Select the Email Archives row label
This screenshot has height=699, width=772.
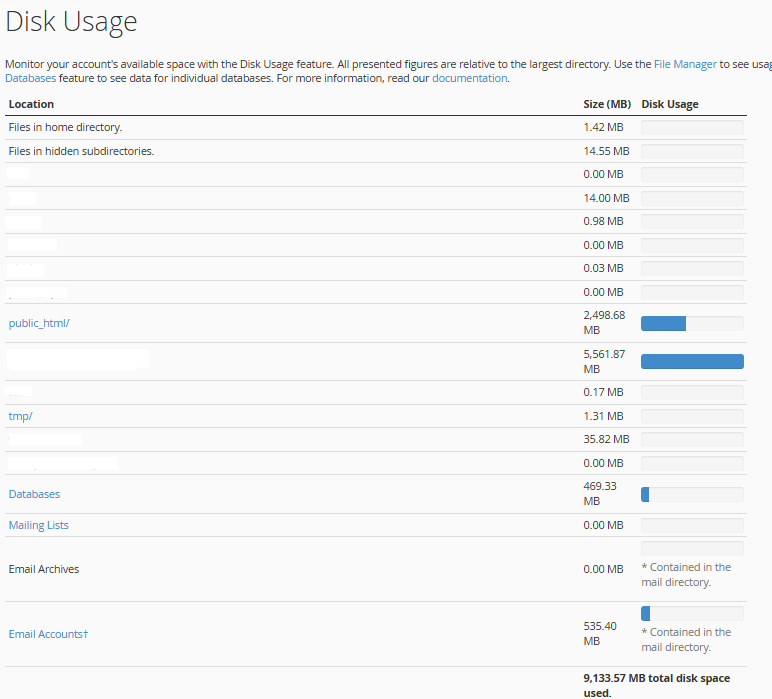coord(44,569)
